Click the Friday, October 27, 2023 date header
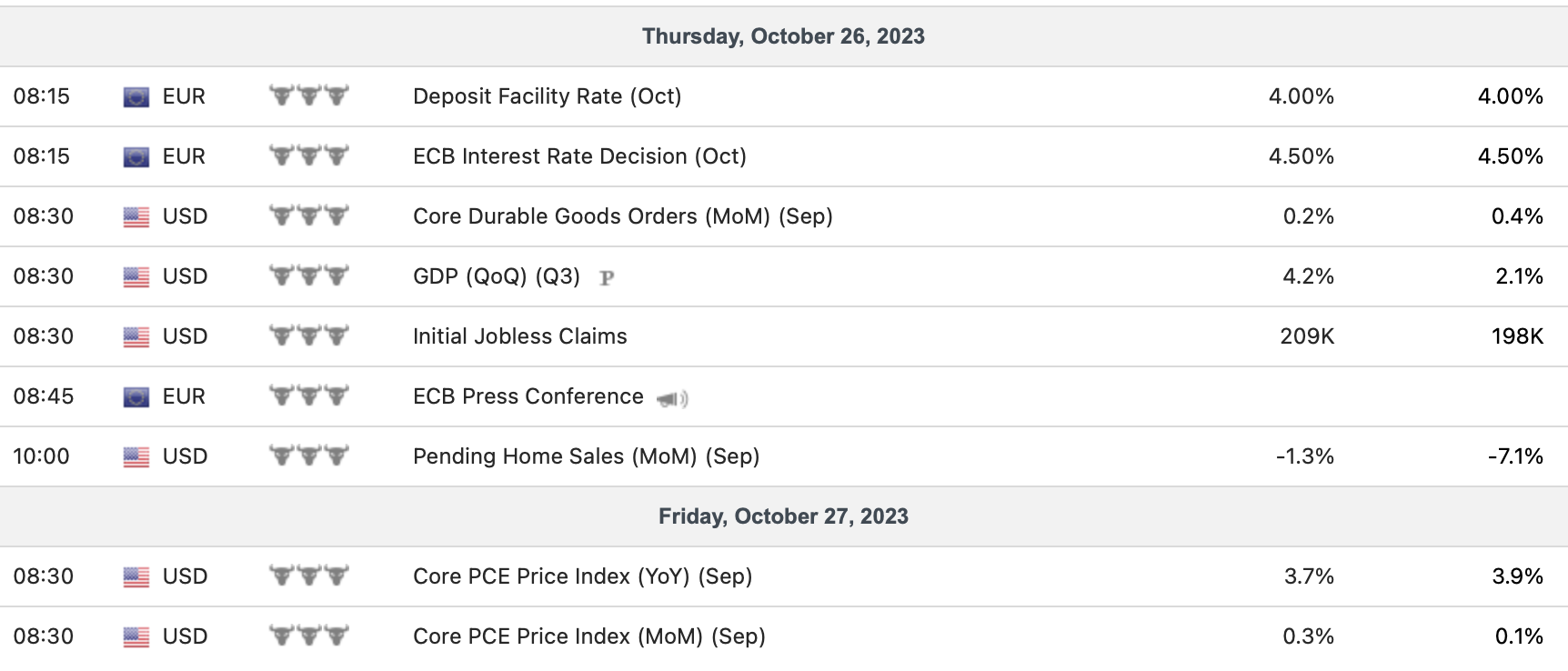1568x671 pixels. [783, 516]
